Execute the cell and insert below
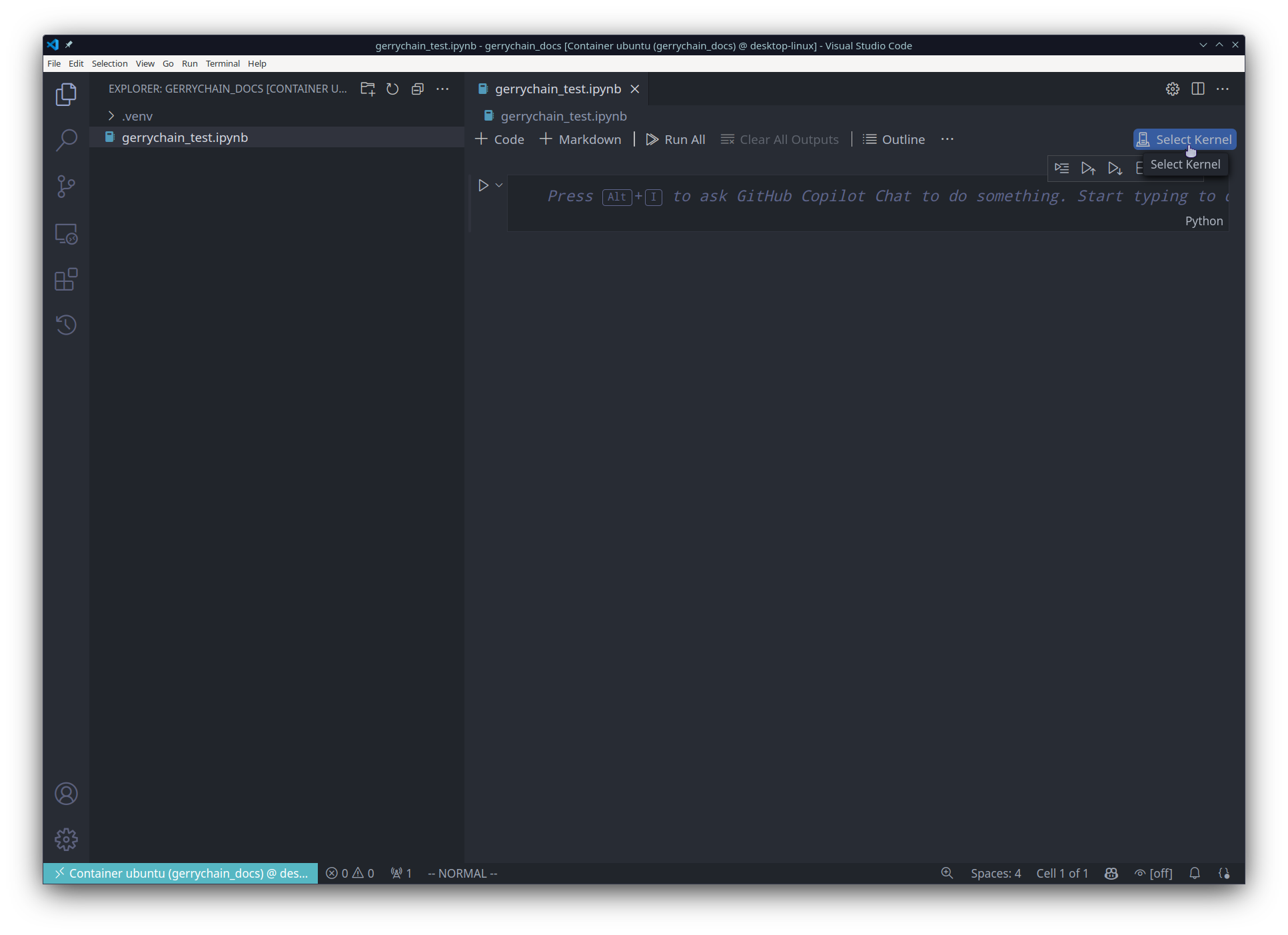 [1061, 169]
